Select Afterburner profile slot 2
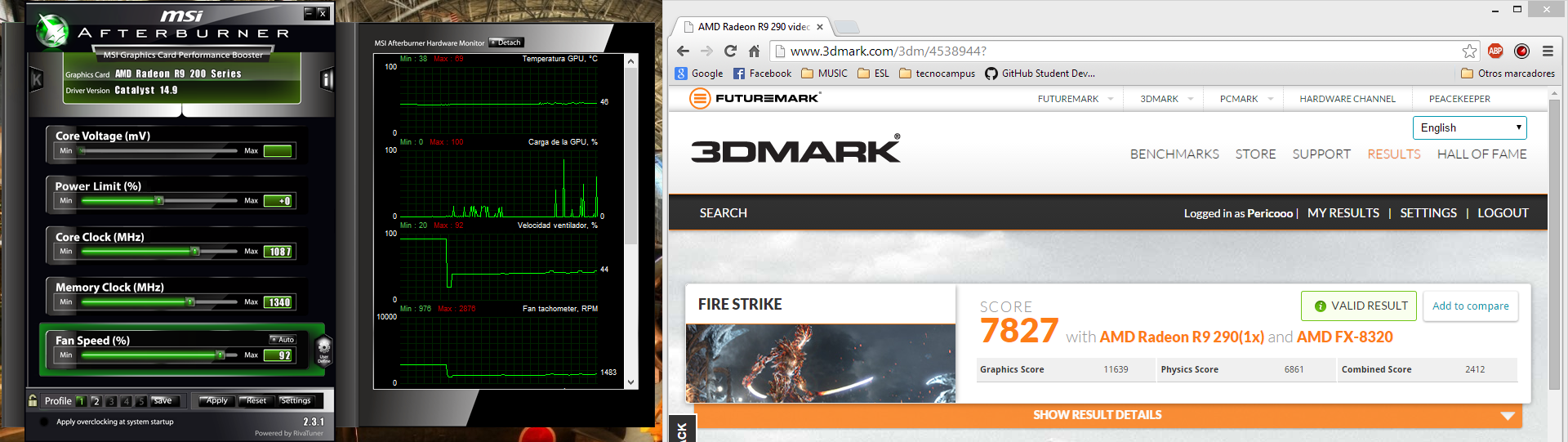 96,401
